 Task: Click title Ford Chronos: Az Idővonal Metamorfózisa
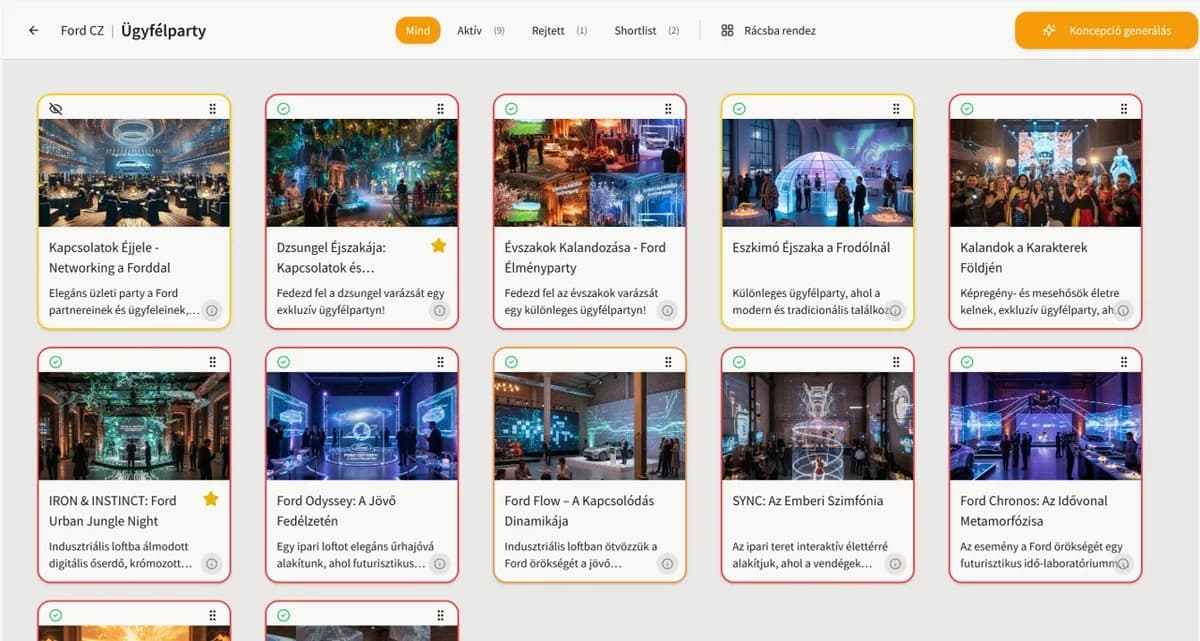click(1034, 510)
